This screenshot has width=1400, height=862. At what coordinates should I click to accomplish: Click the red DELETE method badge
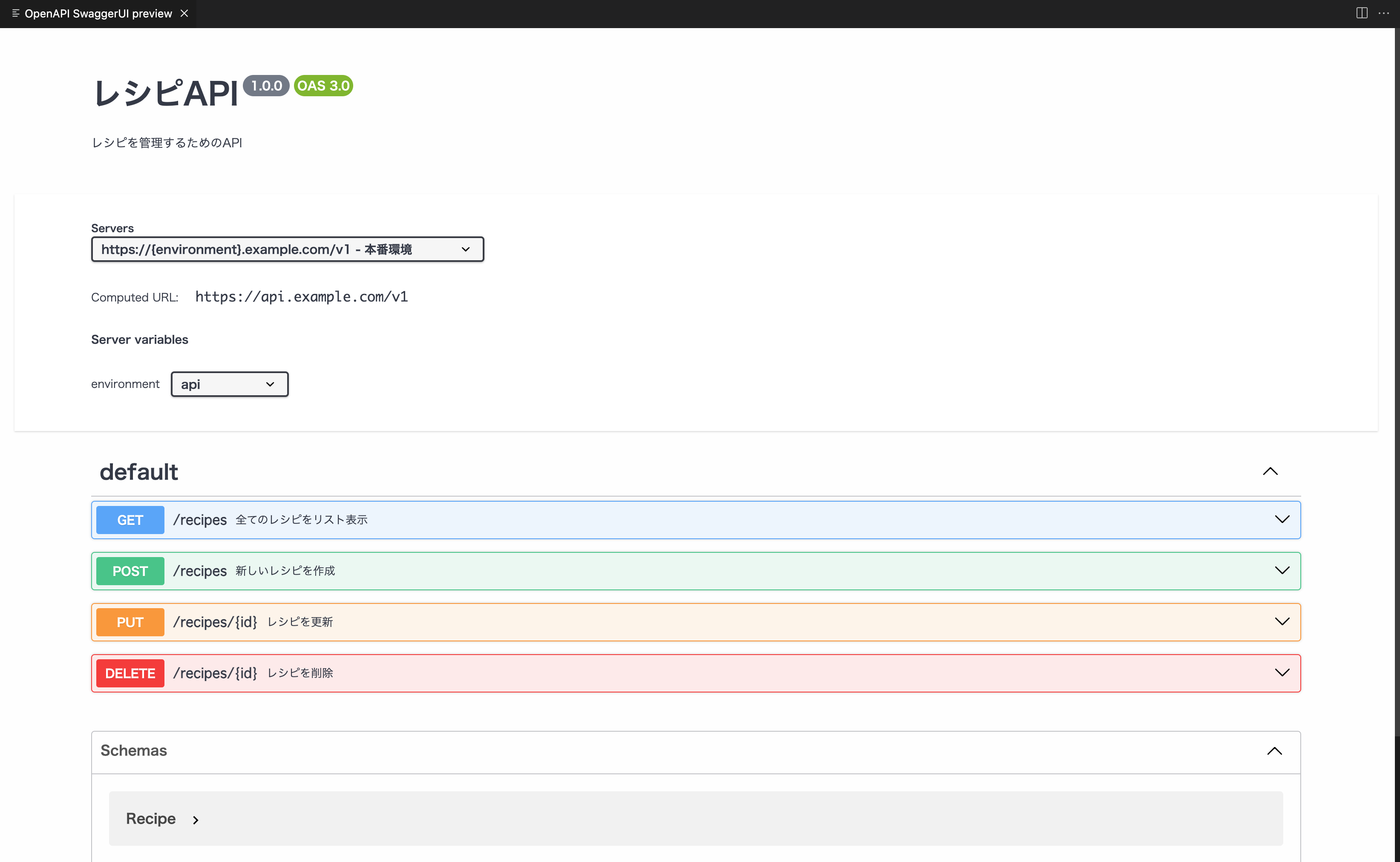coord(130,673)
